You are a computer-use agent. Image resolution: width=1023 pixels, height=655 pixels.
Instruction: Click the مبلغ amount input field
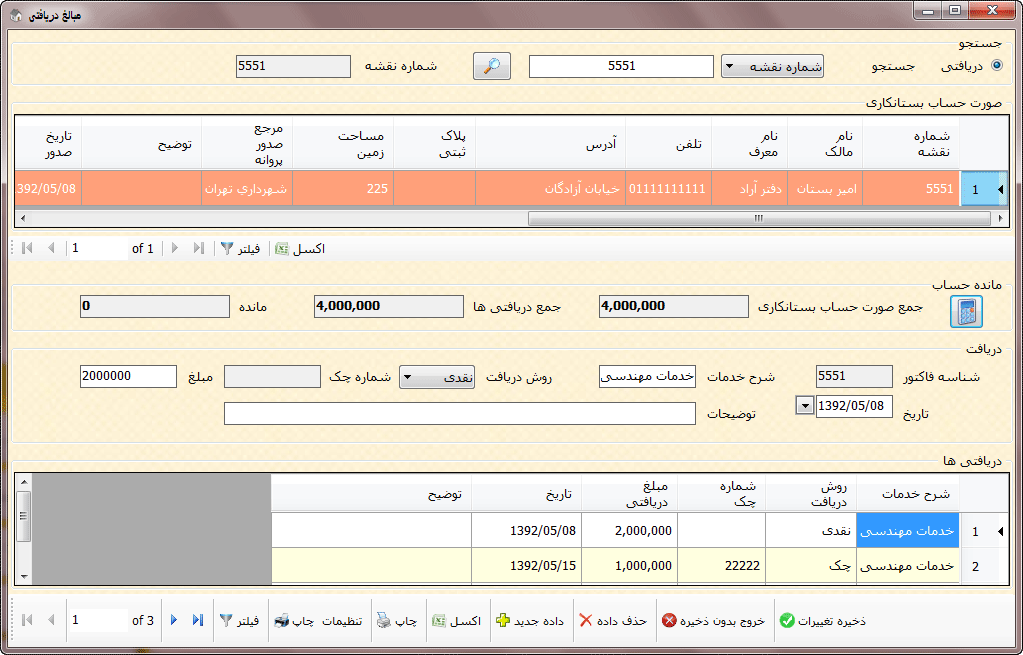click(127, 376)
